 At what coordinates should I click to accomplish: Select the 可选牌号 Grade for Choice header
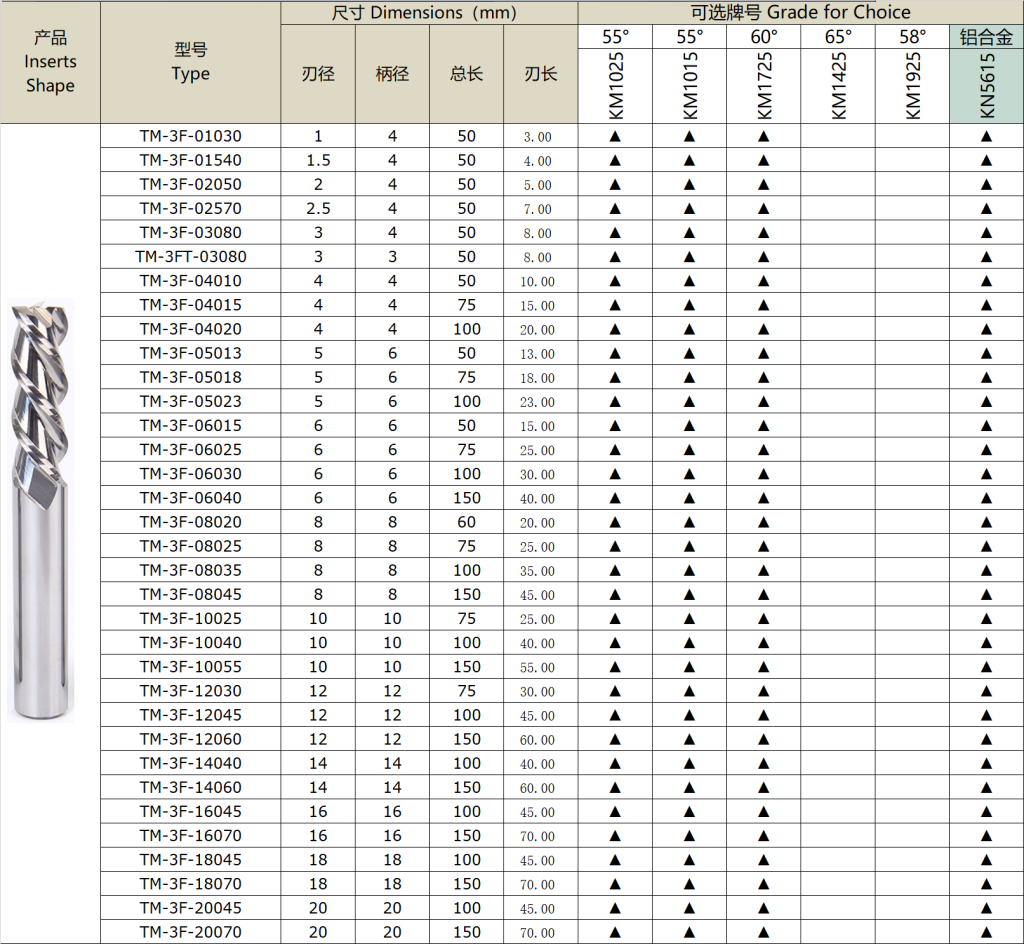click(x=801, y=12)
